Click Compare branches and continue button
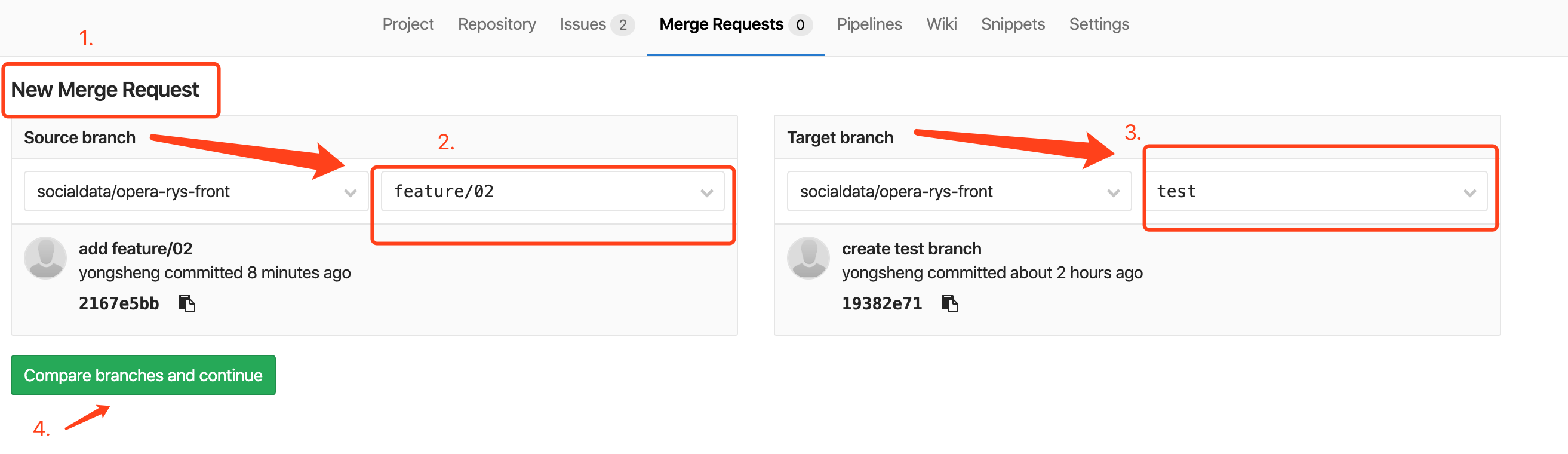This screenshot has height=454, width=1568. click(143, 375)
